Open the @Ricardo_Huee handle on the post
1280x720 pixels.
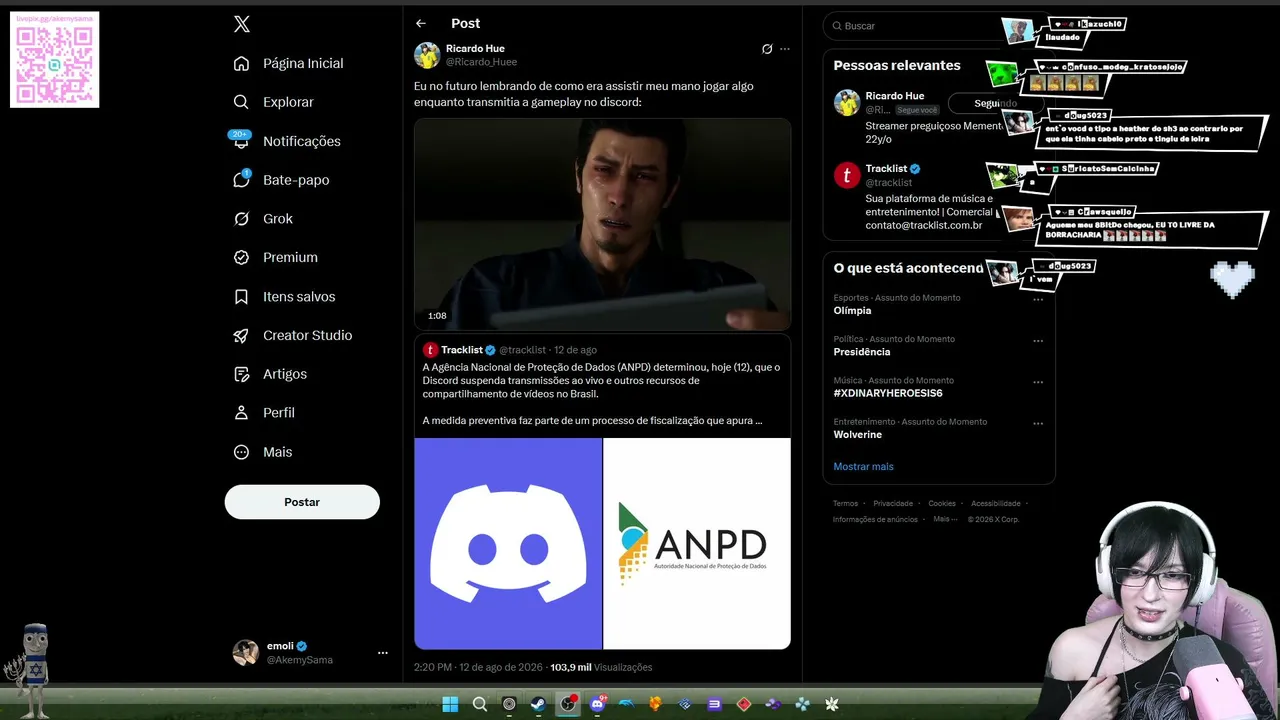click(481, 62)
